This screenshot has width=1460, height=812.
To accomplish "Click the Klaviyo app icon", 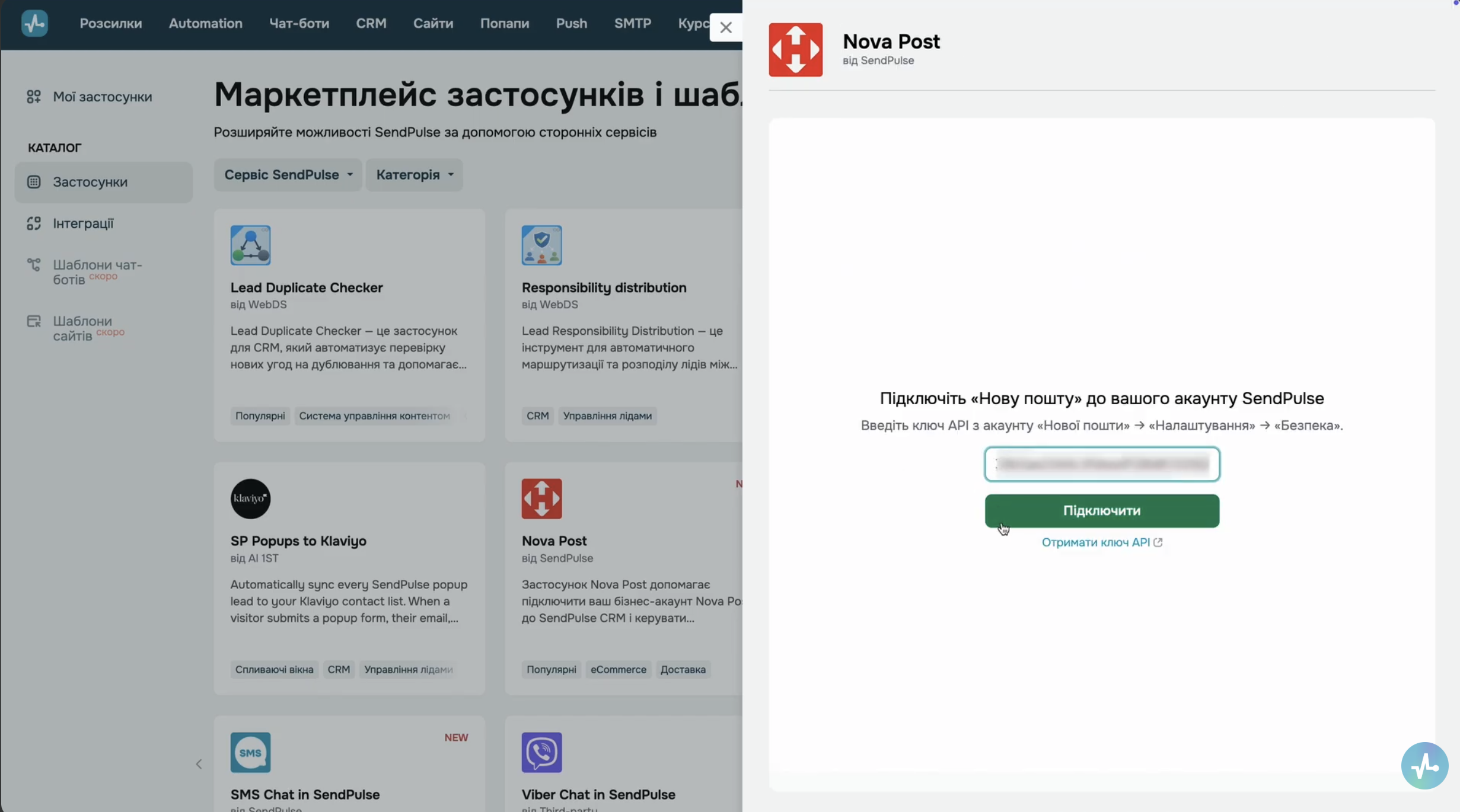I will click(250, 499).
